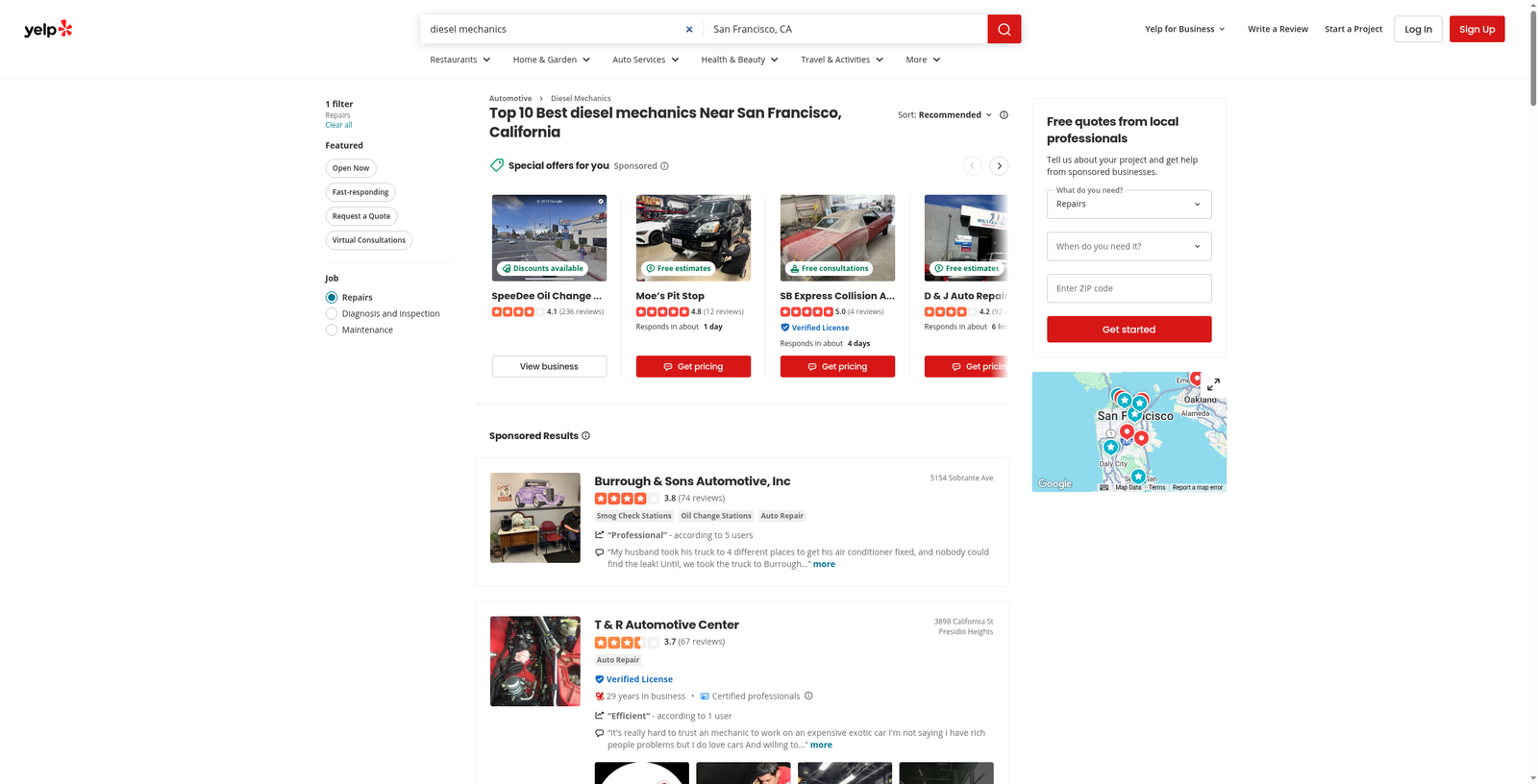Image resolution: width=1538 pixels, height=784 pixels.
Task: Click the Sign Up button
Action: coord(1476,29)
